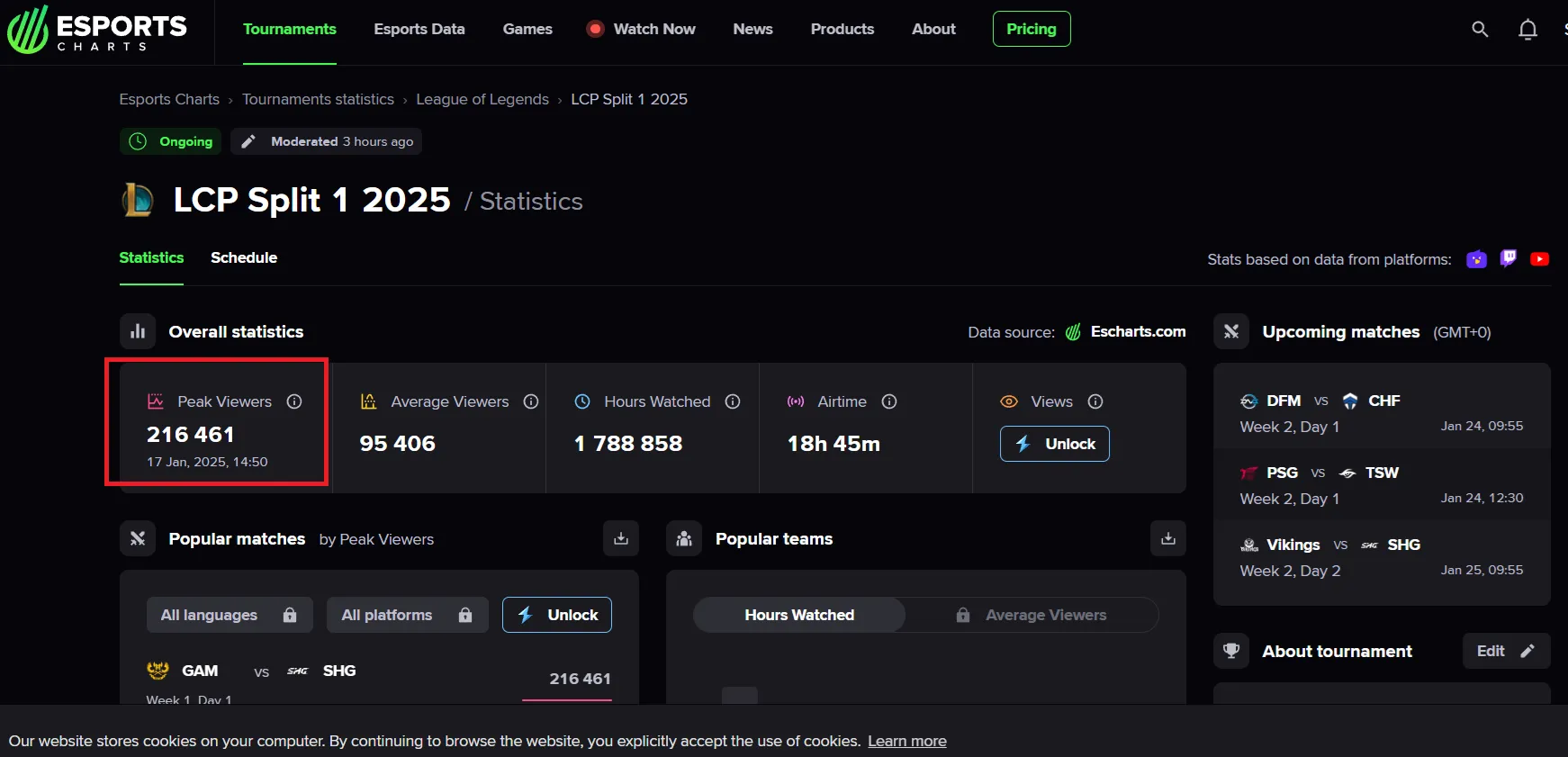Click the Escharts.com data source logo
The width and height of the screenshot is (1568, 757).
point(1073,332)
